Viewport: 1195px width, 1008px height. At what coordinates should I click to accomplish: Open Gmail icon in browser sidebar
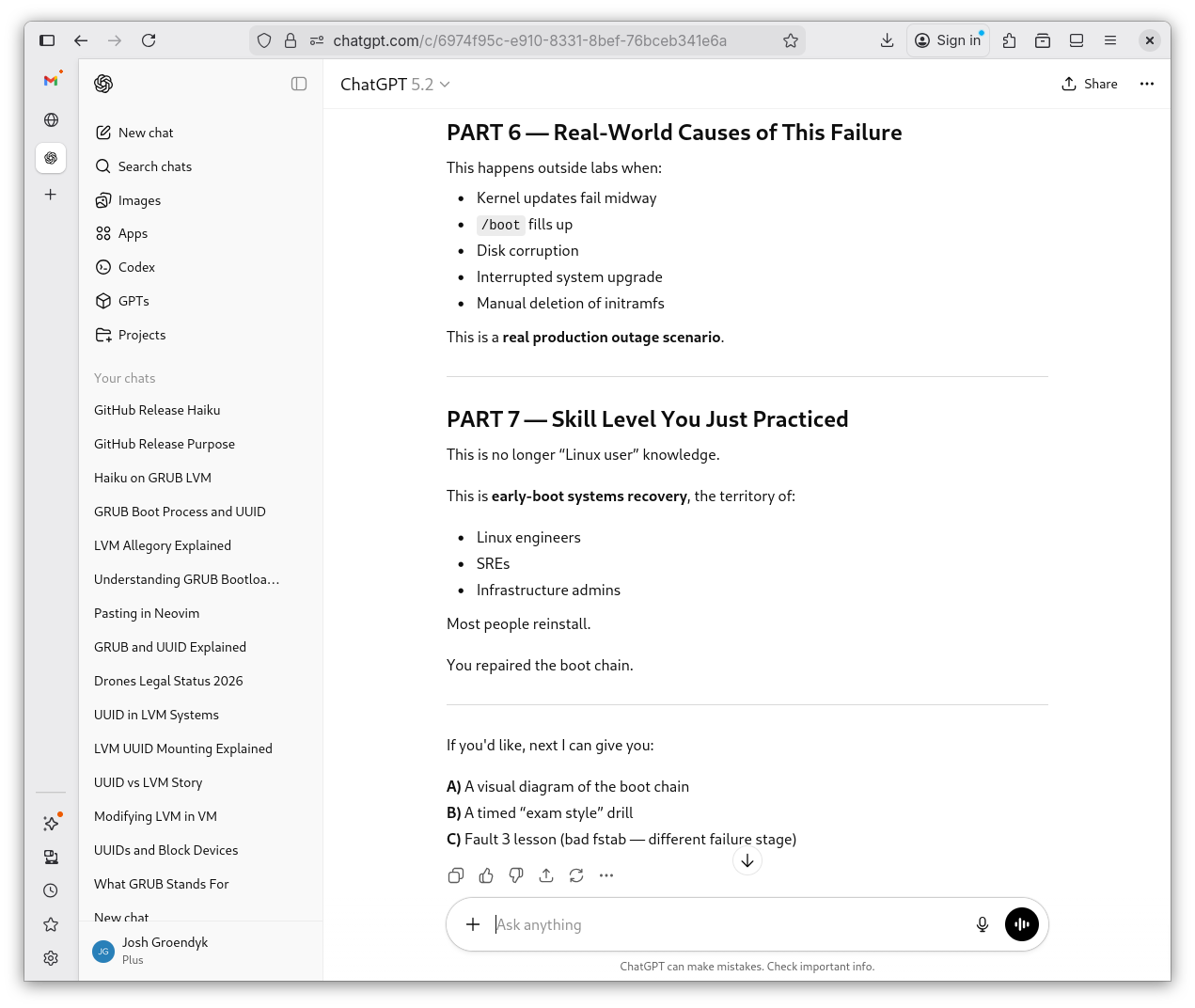pos(51,81)
